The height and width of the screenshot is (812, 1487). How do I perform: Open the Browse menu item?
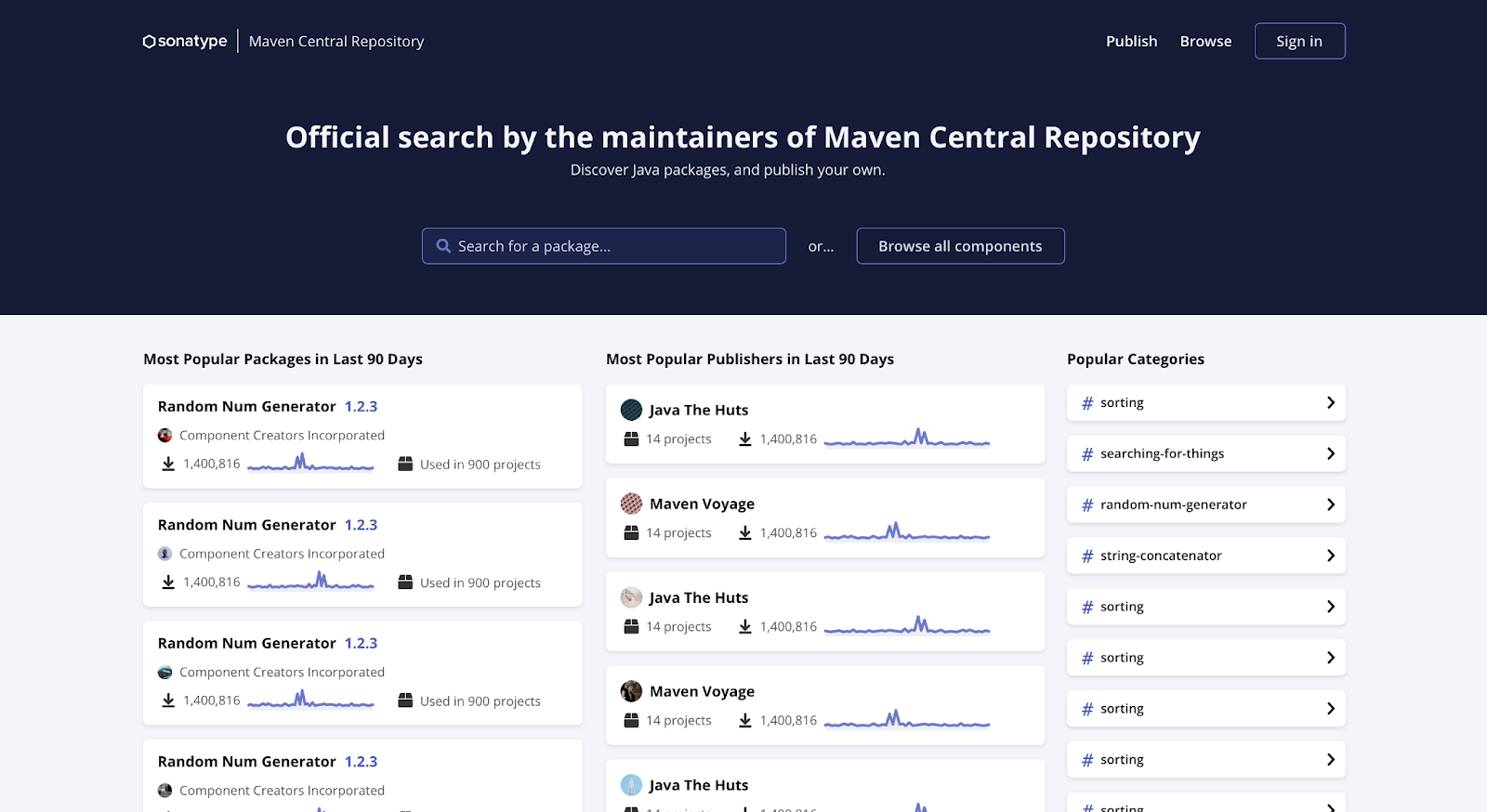pos(1205,41)
